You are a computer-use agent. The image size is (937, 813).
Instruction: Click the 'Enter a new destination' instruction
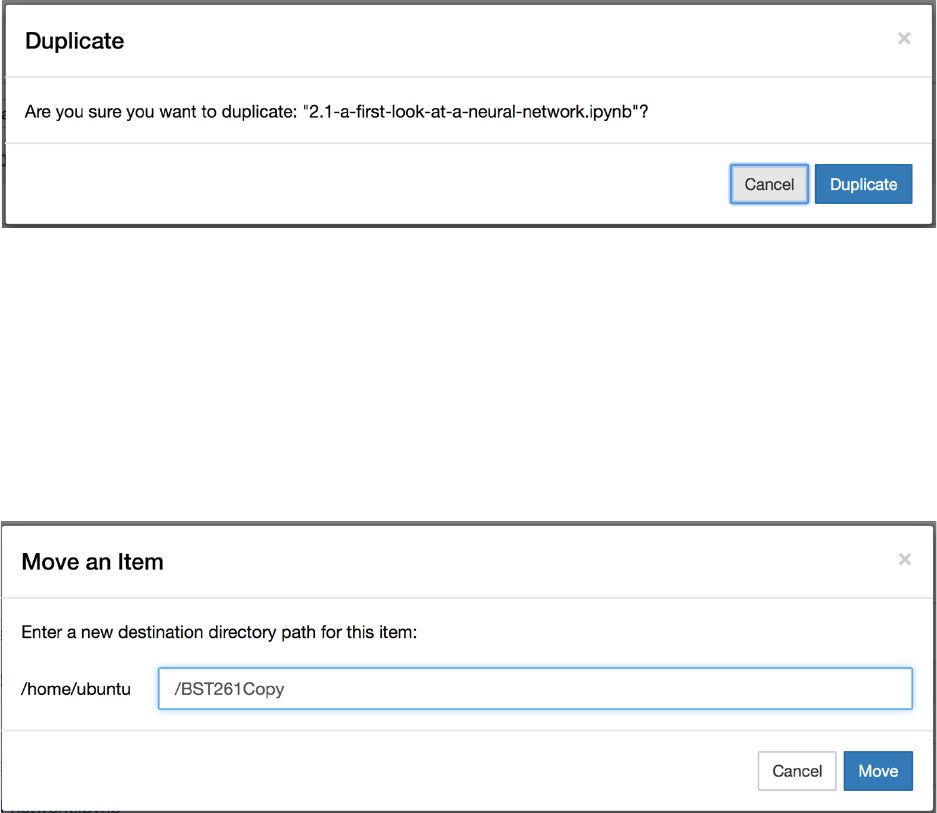pos(219,633)
